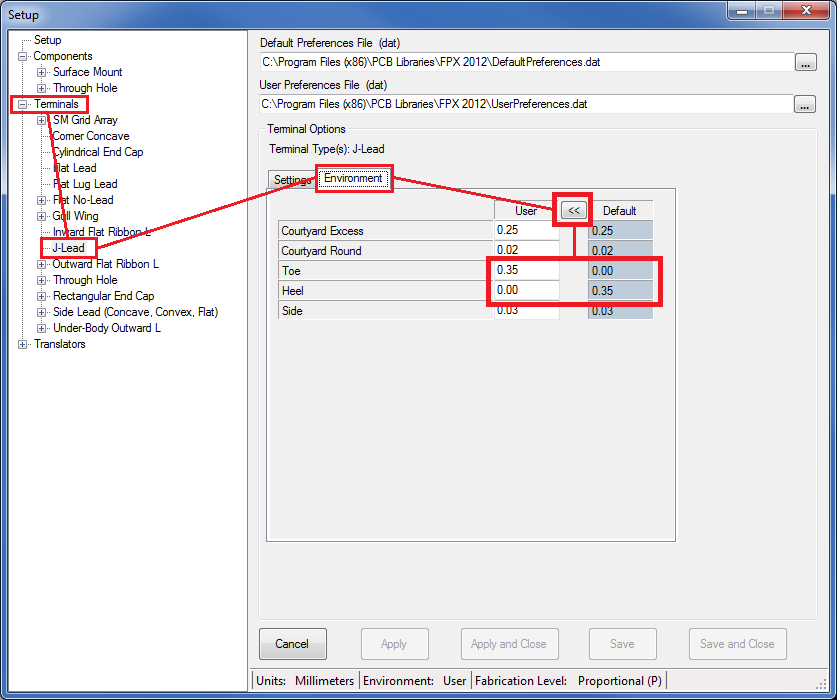
Task: Select SM Grid Array terminal type
Action: click(x=85, y=120)
